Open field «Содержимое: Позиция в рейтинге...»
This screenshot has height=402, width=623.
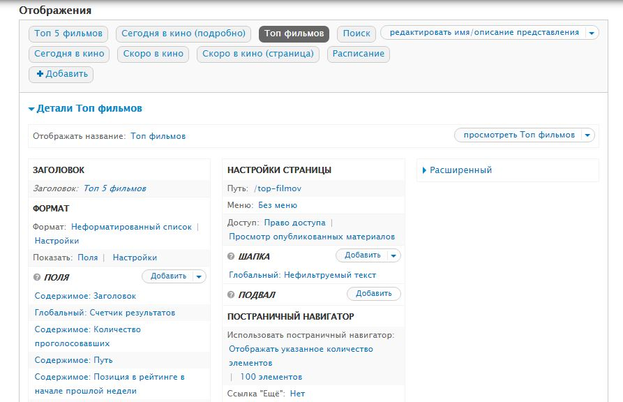109,384
